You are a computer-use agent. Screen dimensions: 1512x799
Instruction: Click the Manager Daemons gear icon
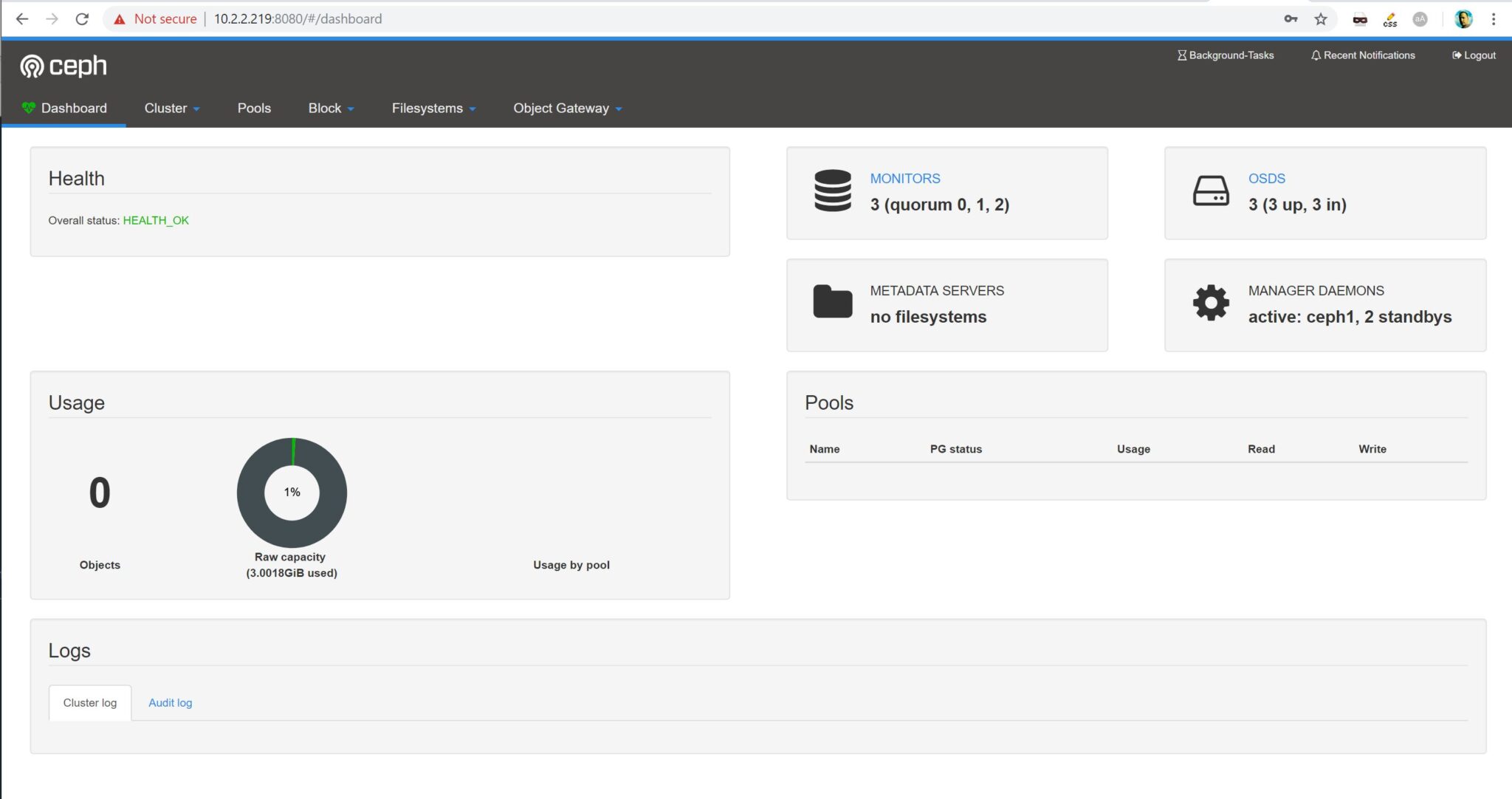pos(1211,303)
